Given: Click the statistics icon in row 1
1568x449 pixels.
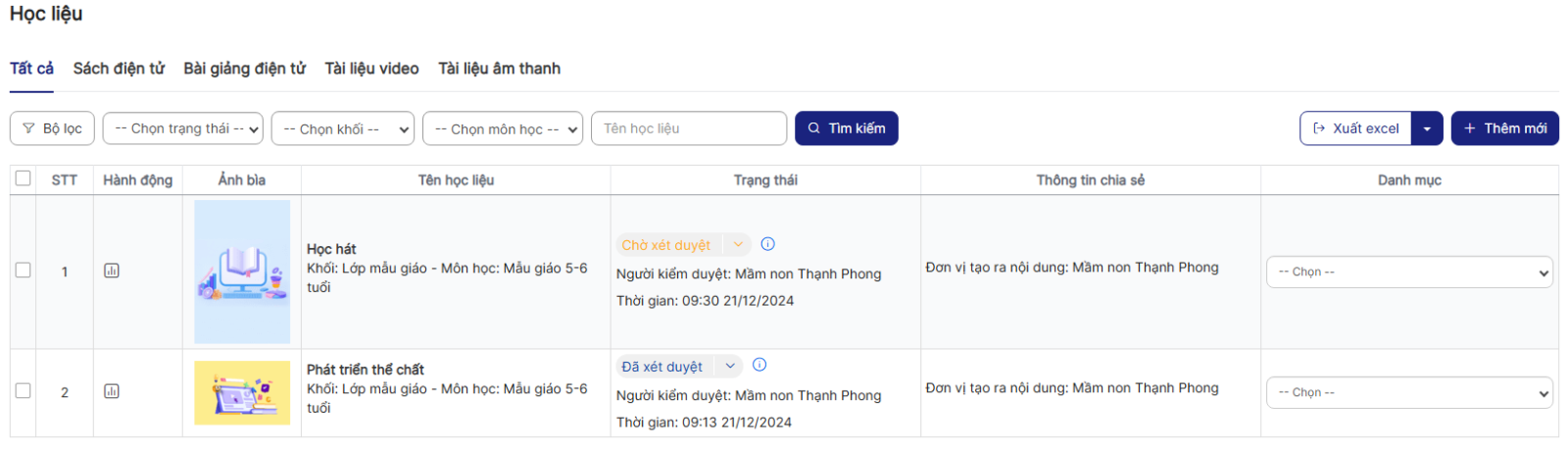Looking at the screenshot, I should 112,271.
